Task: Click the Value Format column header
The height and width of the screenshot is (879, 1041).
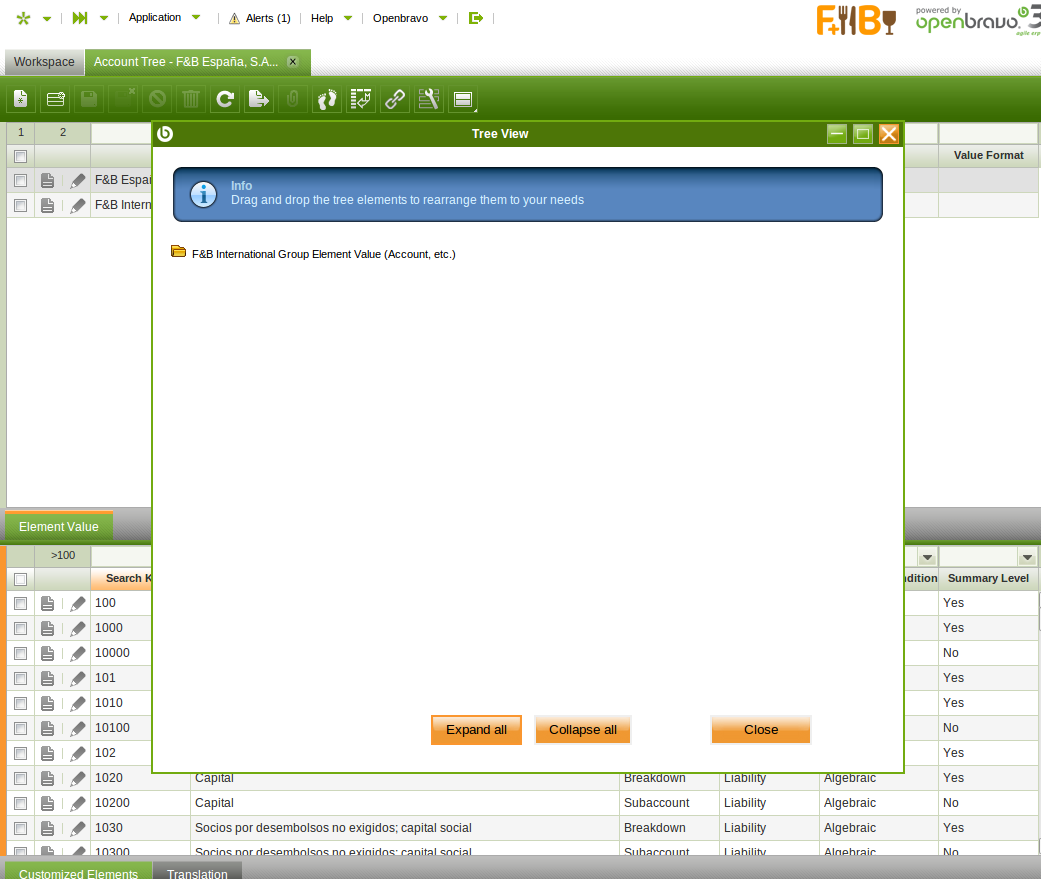Action: (989, 155)
